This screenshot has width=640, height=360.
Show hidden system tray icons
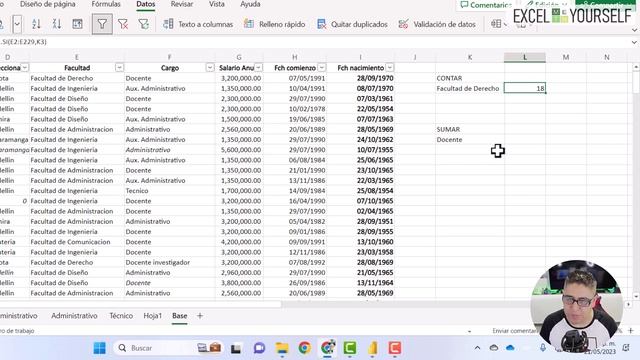coord(477,348)
